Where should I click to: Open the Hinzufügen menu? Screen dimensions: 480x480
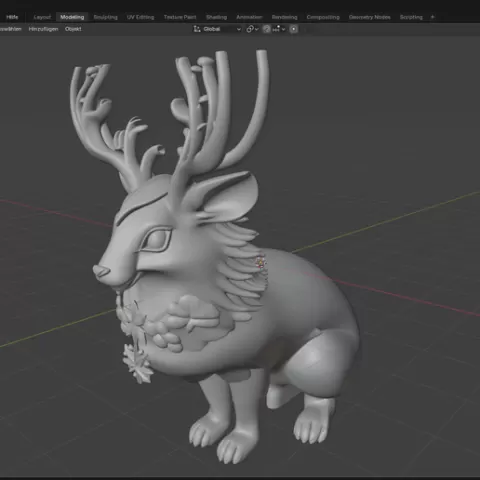43,29
